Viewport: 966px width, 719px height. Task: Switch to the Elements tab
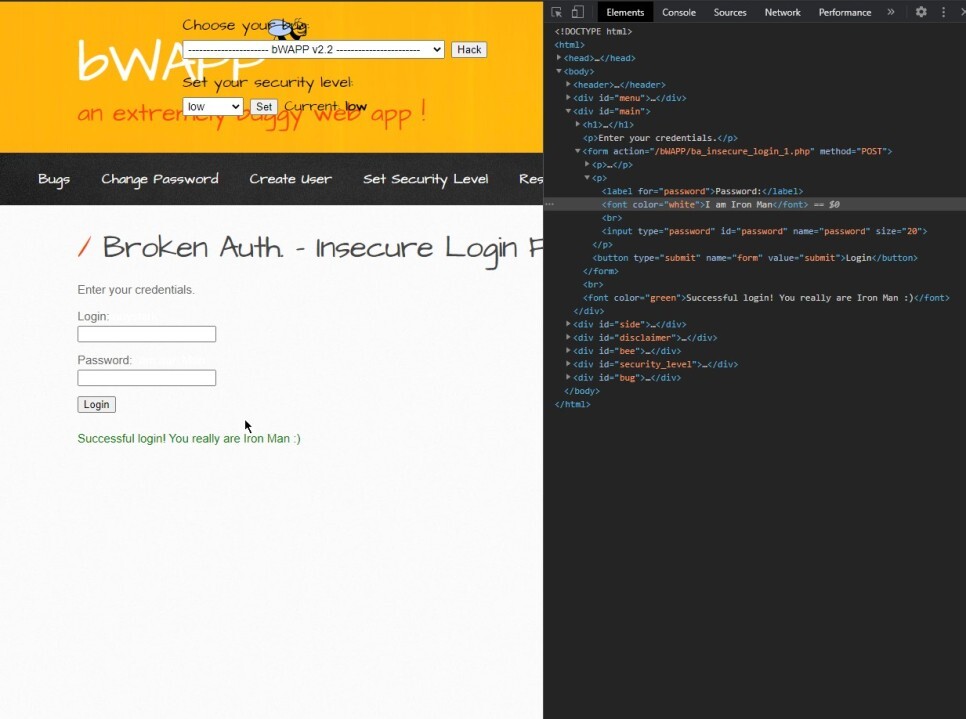(x=625, y=12)
